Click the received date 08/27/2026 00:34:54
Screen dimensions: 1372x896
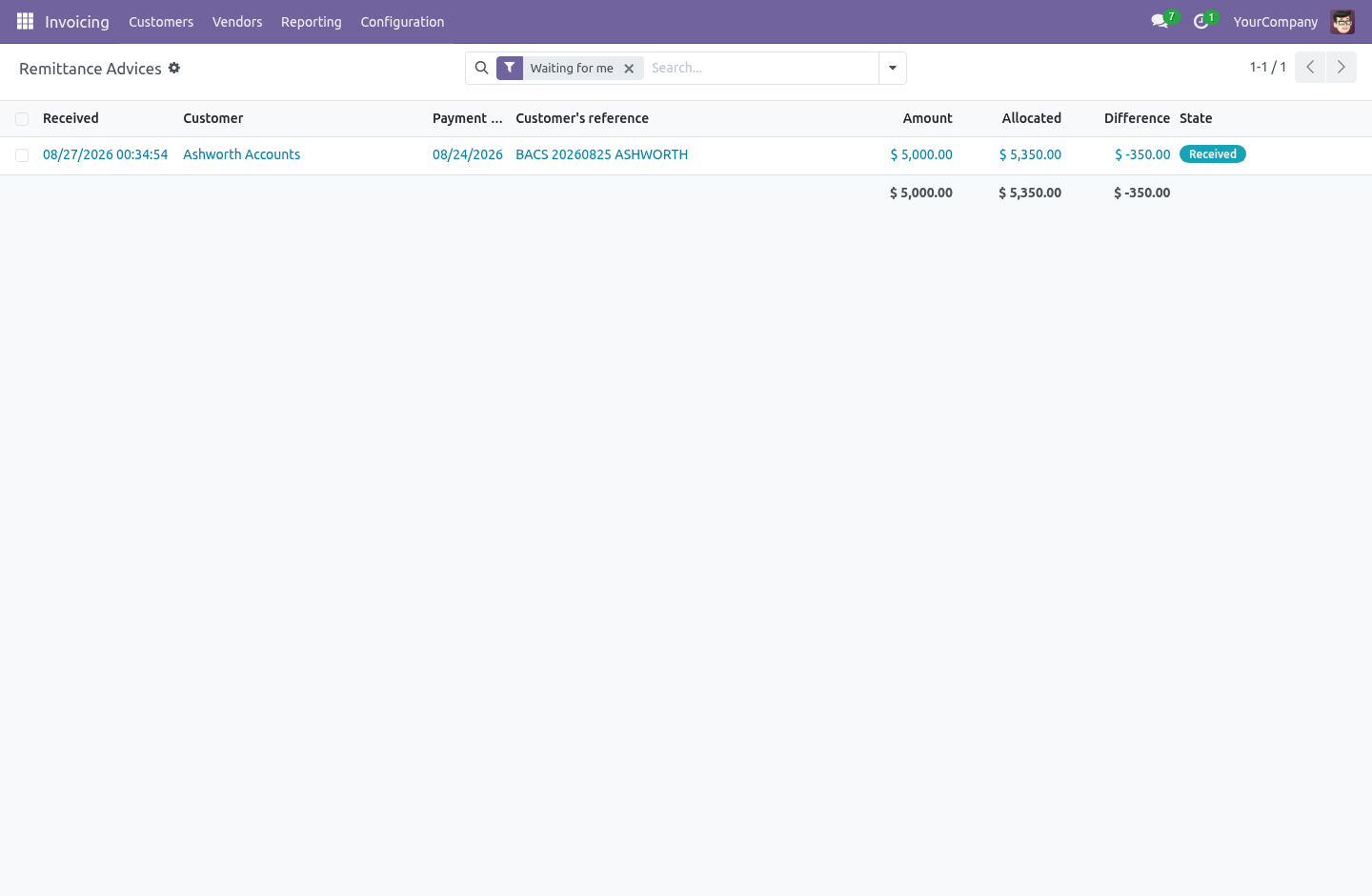[105, 154]
